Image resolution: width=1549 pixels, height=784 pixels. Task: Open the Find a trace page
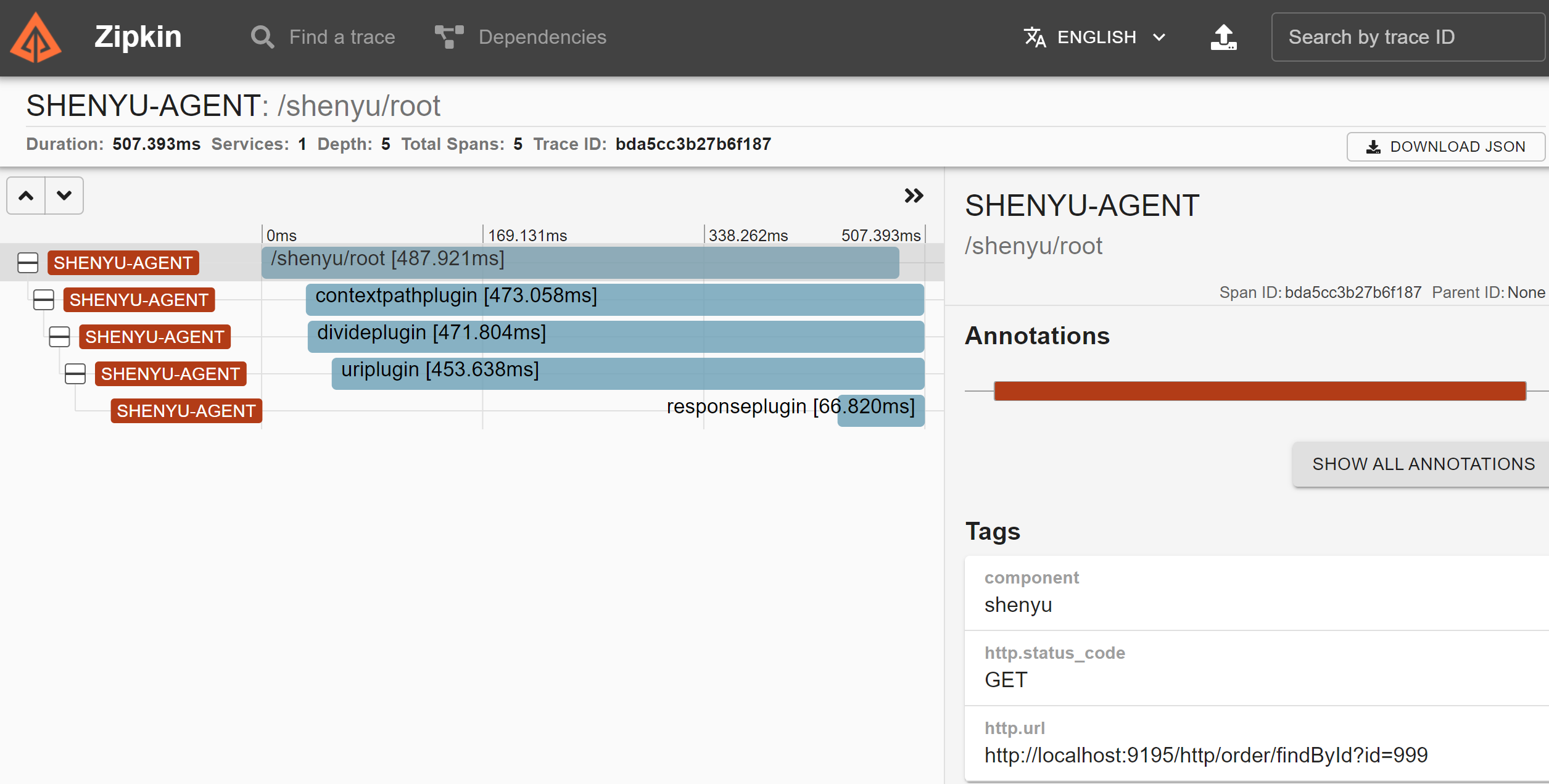point(341,37)
